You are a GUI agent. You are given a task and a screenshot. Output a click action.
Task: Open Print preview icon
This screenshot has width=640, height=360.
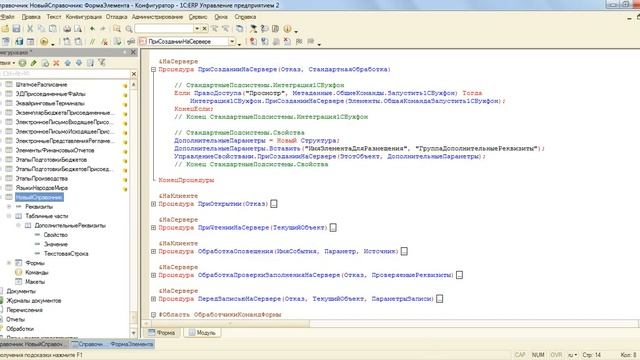pyautogui.click(x=78, y=29)
